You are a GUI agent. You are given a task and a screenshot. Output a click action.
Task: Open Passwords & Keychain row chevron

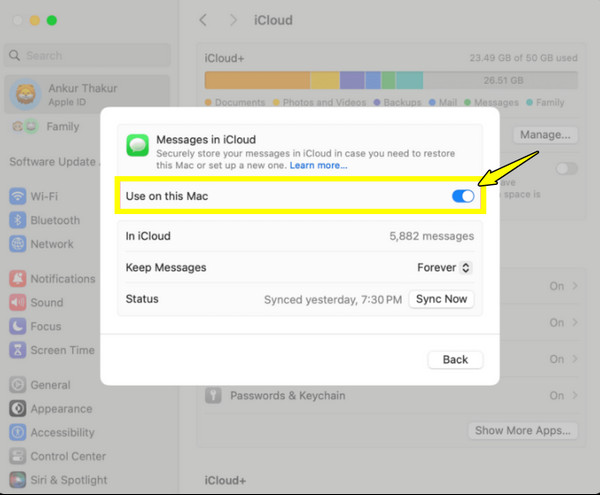(575, 395)
